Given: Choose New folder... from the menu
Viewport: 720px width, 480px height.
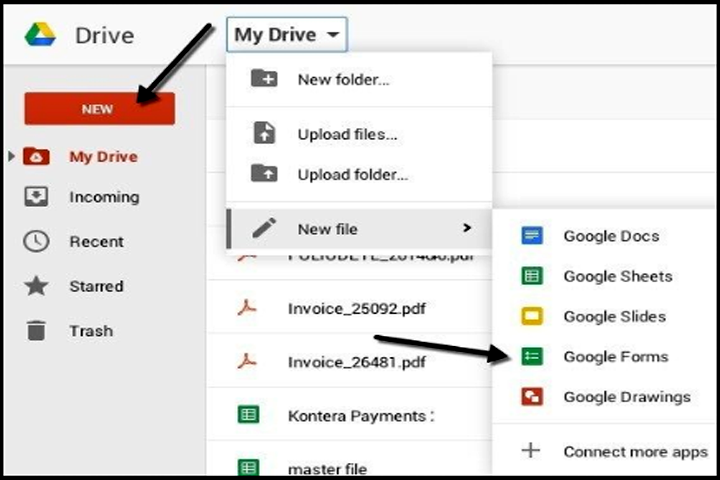Looking at the screenshot, I should point(359,79).
